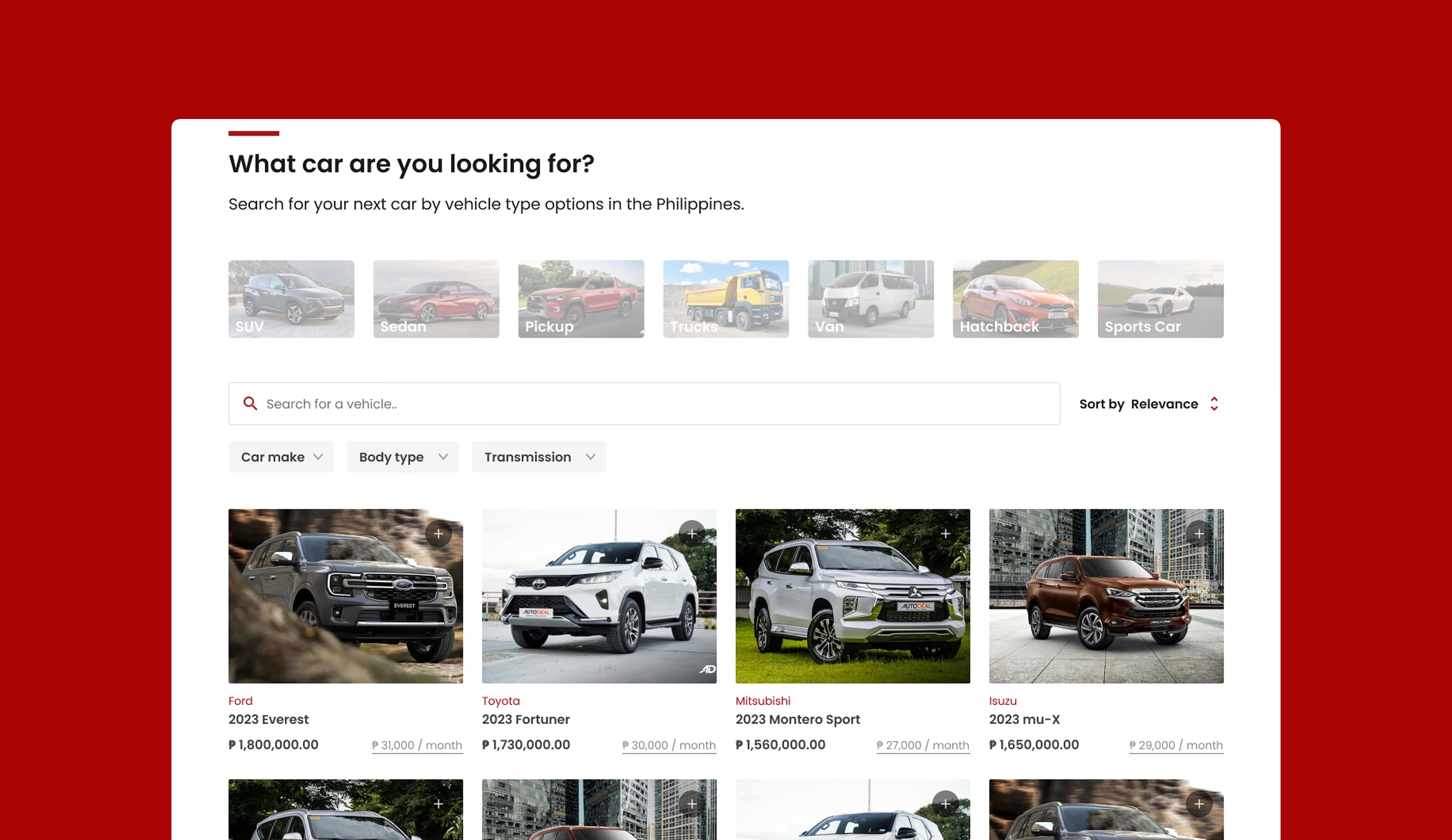The height and width of the screenshot is (840, 1452).
Task: Select the Pickup vehicle type tile
Action: click(x=581, y=299)
